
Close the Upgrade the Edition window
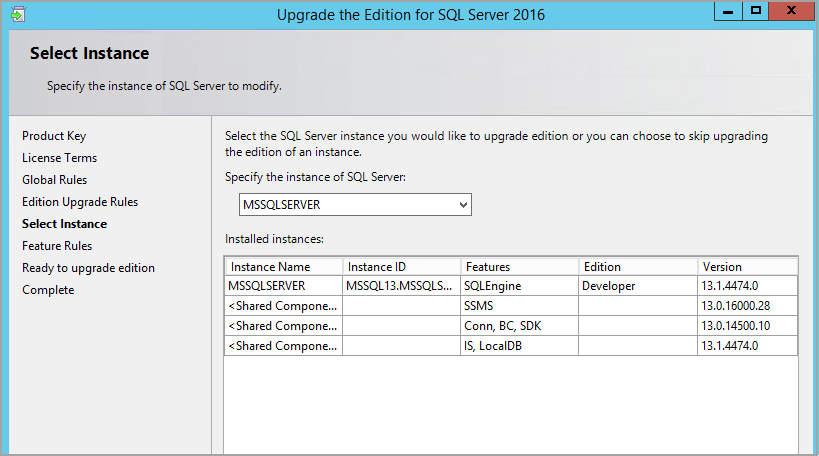tap(791, 11)
